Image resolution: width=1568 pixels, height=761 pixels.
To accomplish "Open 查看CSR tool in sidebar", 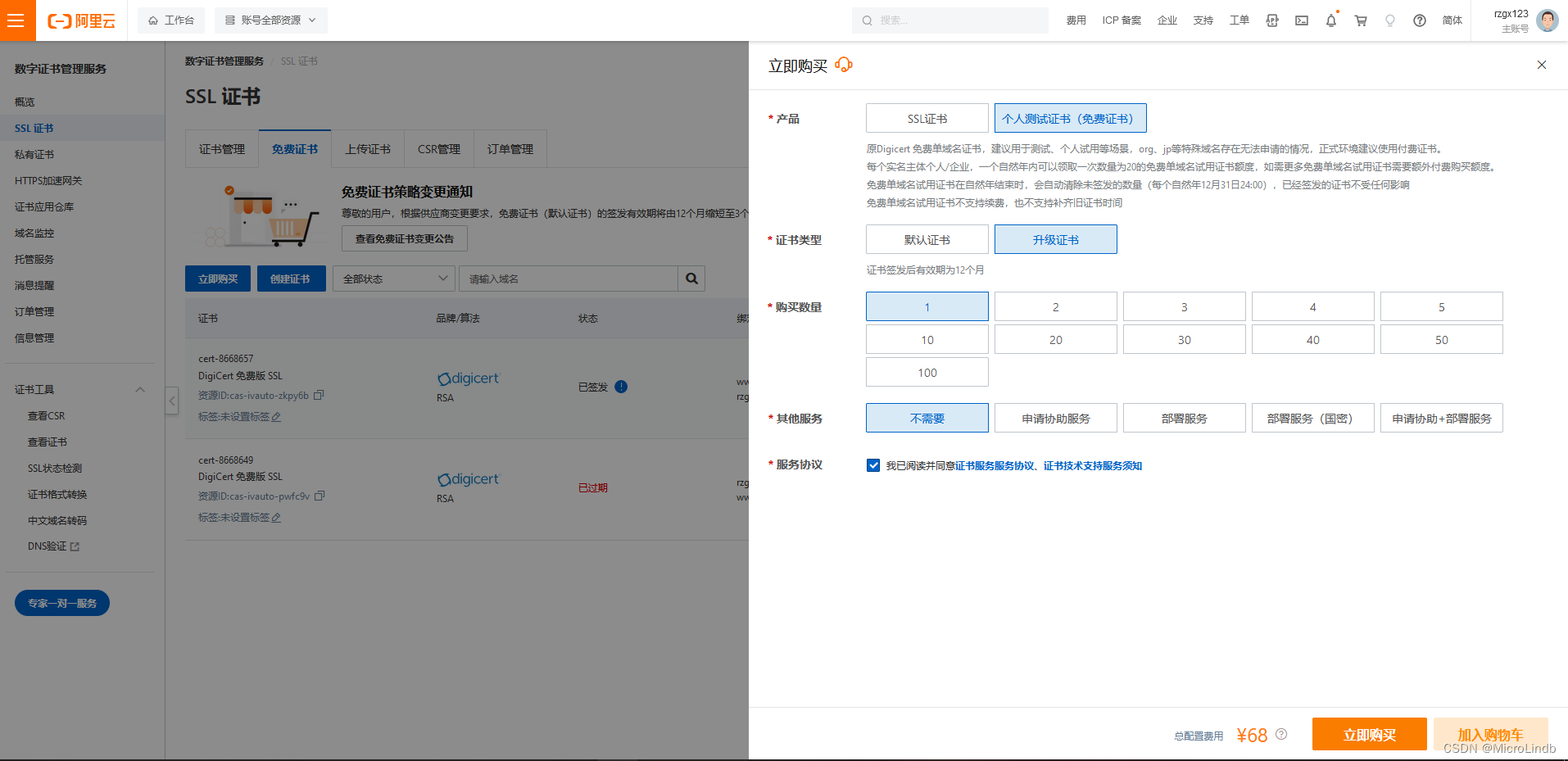I will point(47,415).
